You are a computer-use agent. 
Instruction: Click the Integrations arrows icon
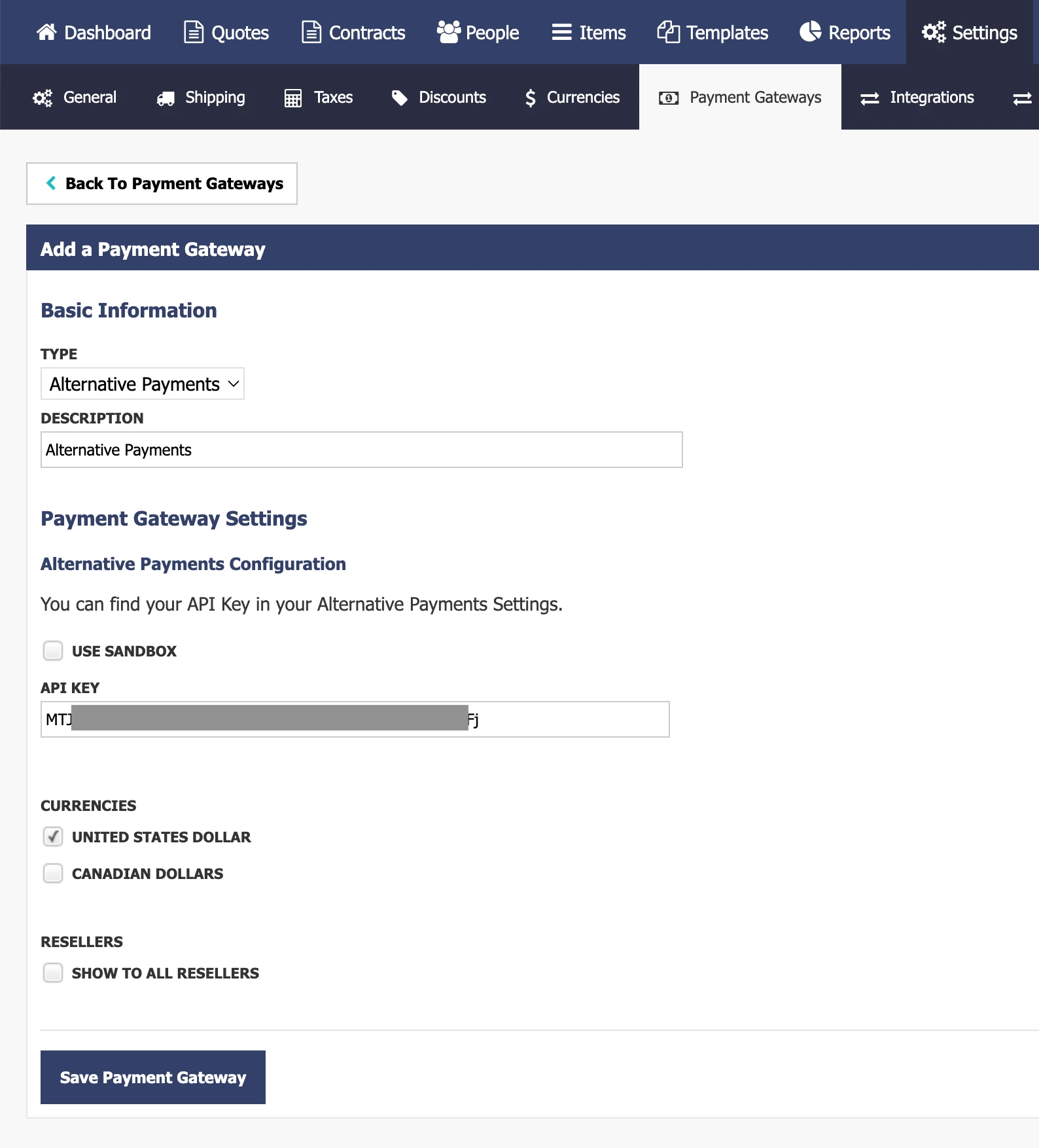click(x=870, y=98)
